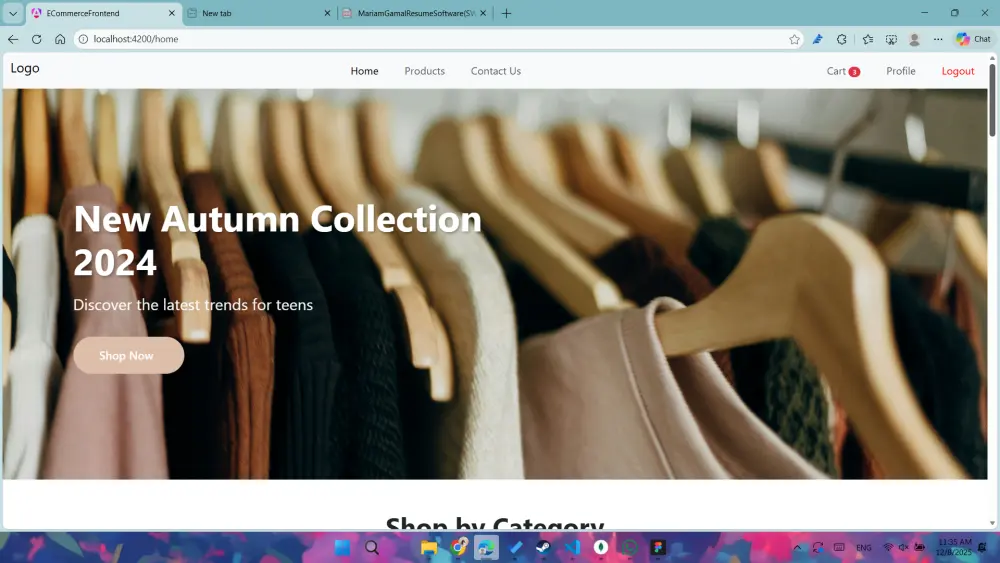Image resolution: width=1000 pixels, height=563 pixels.
Task: Click the scrollbar down arrow
Action: click(x=992, y=523)
